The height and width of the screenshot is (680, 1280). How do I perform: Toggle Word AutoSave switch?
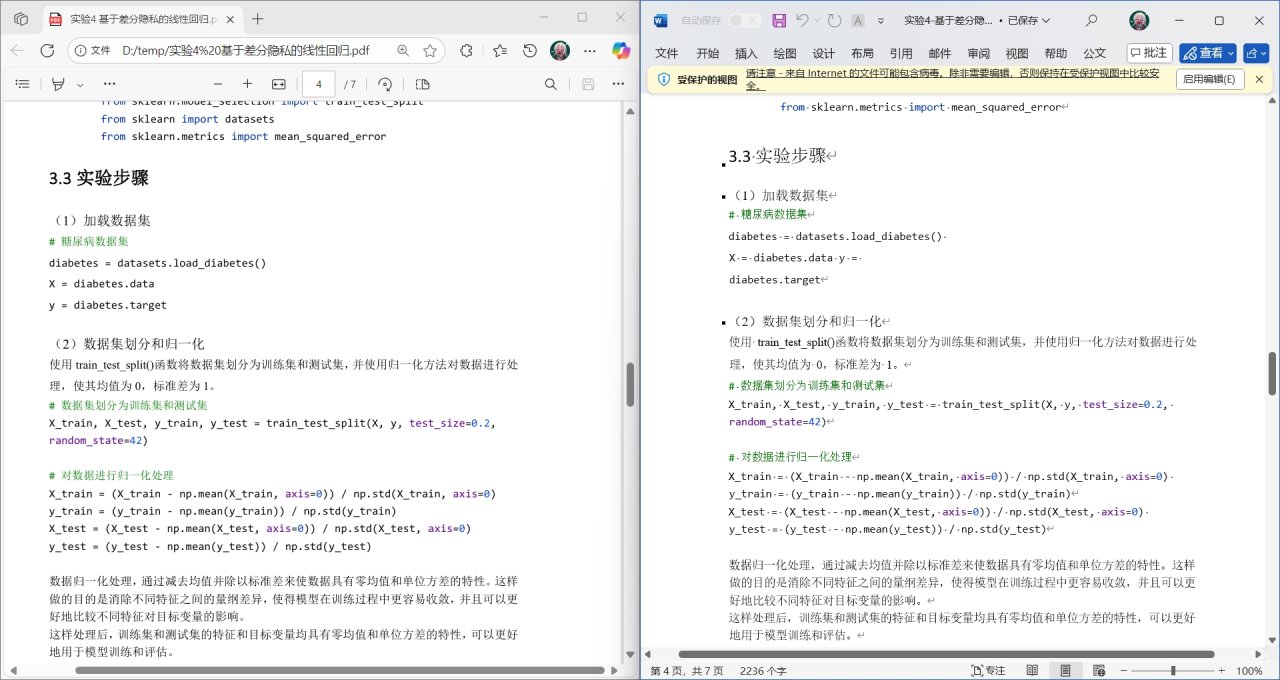[743, 20]
